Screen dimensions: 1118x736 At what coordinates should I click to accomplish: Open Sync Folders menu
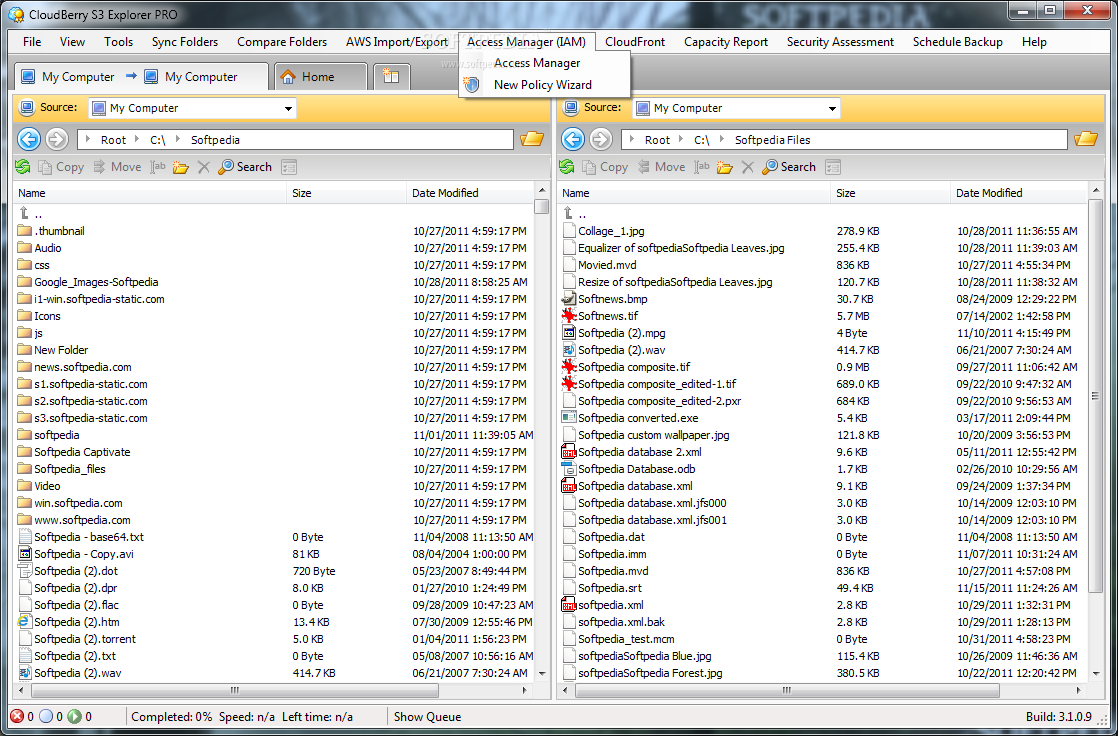[185, 42]
